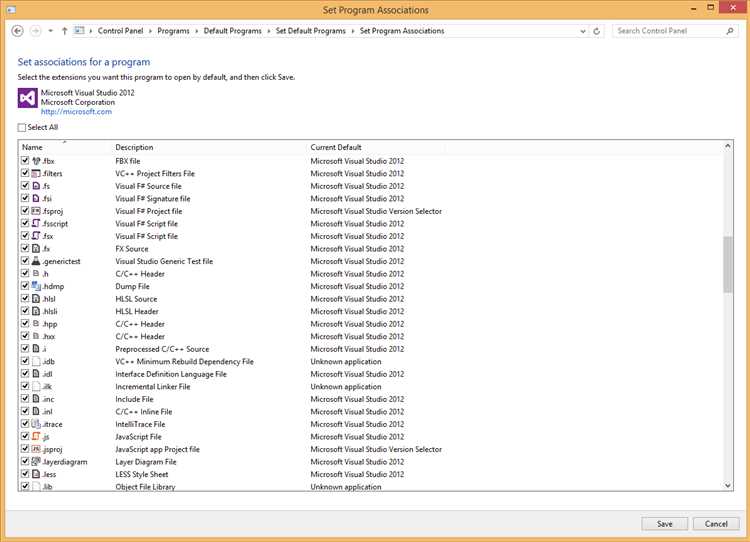The height and width of the screenshot is (542, 750).
Task: Uncheck the .hxx extension checkbox
Action: (x=25, y=336)
